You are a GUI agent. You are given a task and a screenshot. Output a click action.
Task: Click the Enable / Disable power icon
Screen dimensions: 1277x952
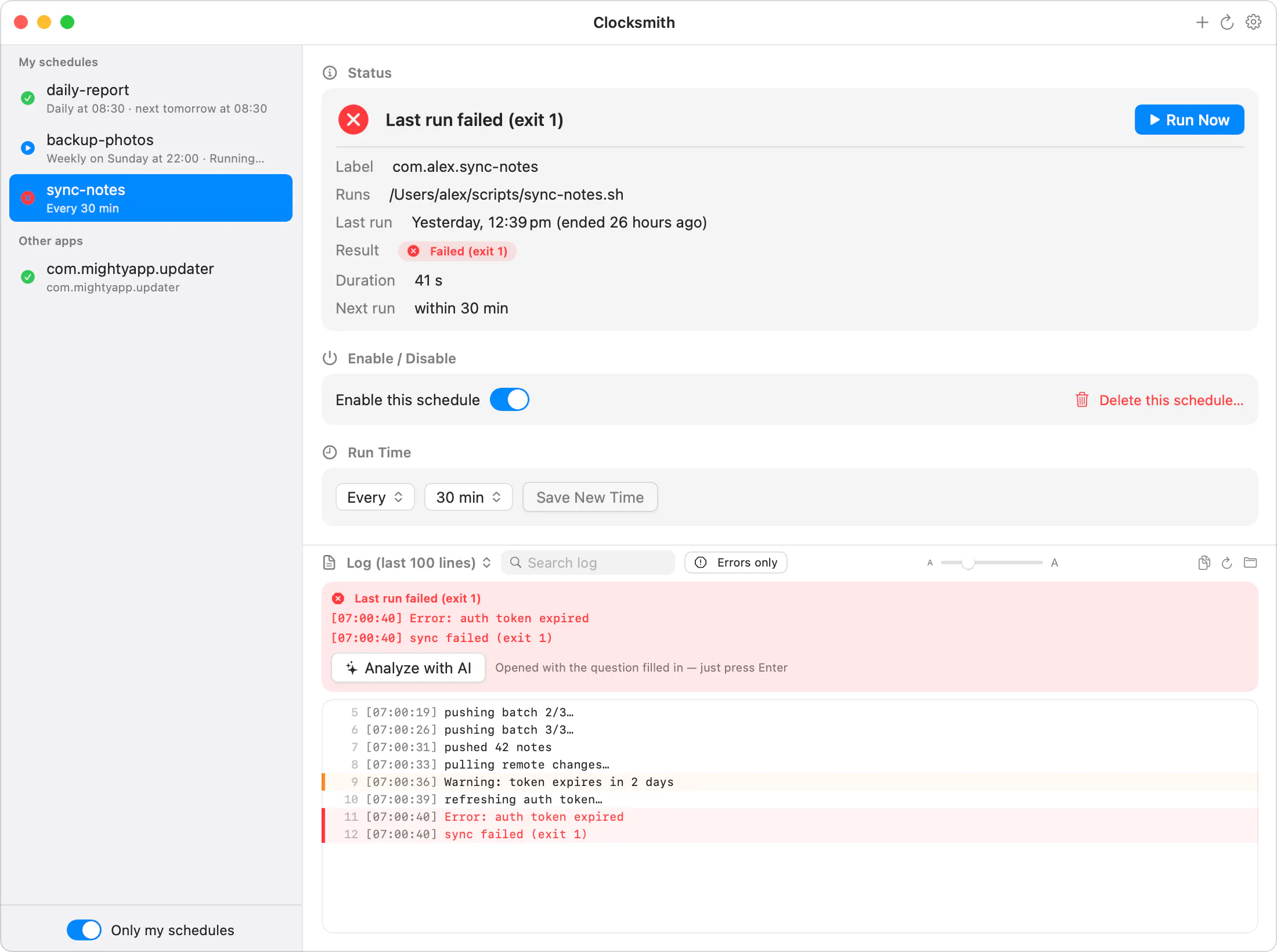click(x=330, y=358)
